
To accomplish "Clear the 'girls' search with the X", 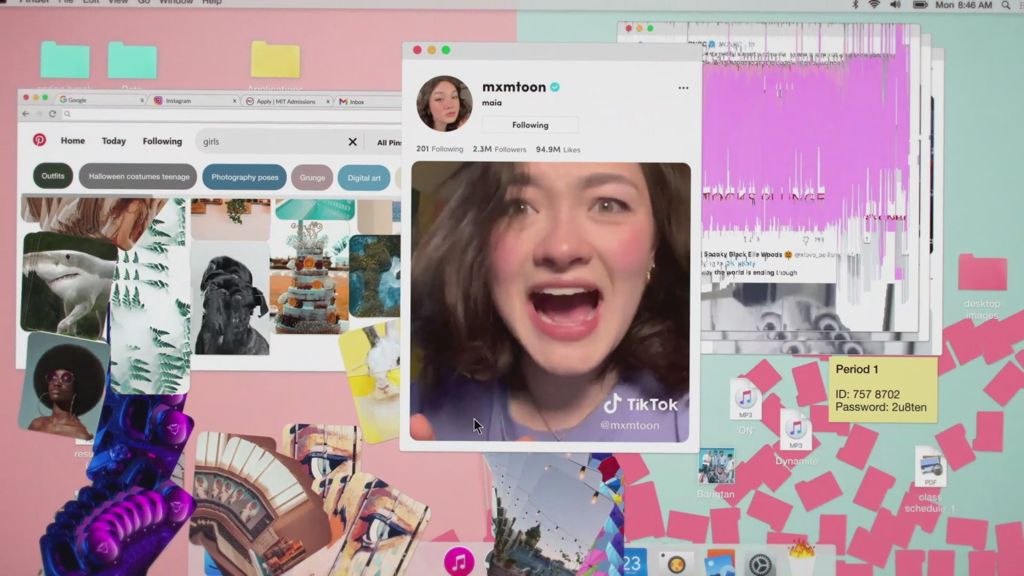I will tap(353, 142).
